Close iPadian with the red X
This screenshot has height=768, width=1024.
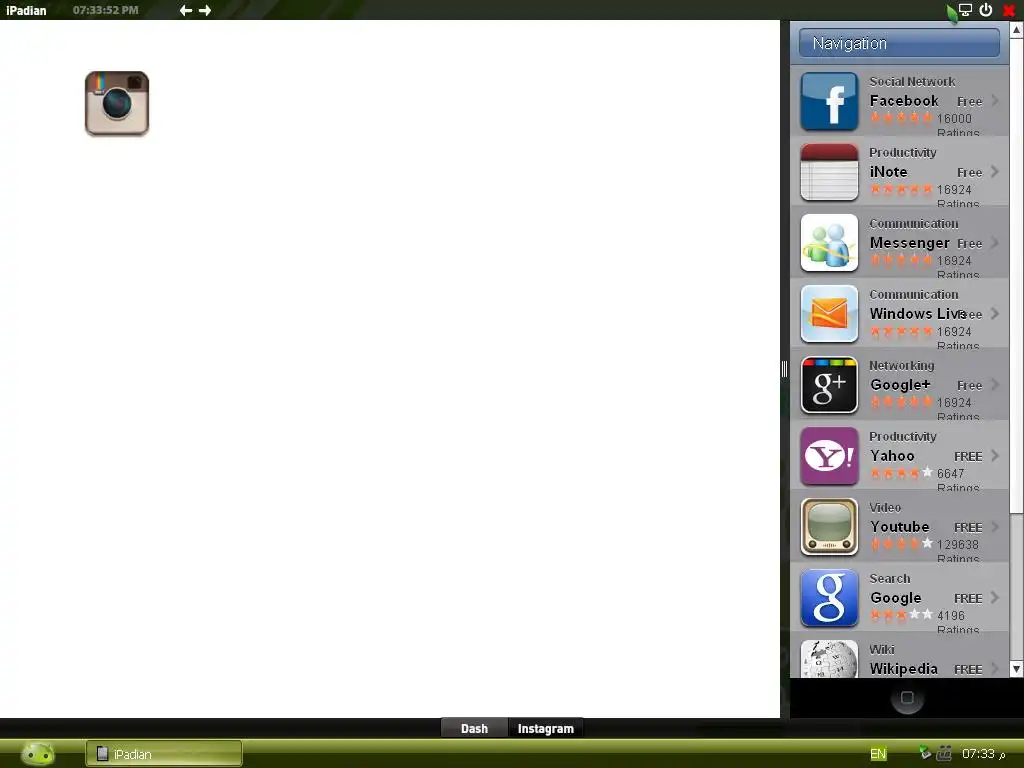(1009, 10)
